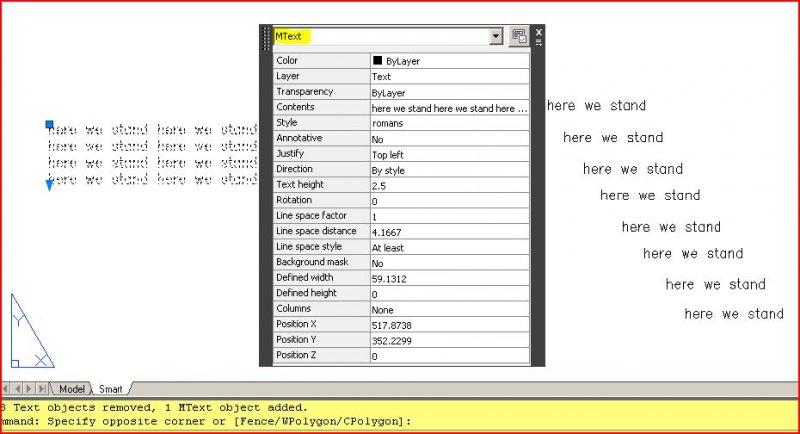Click the Defined width property label

(305, 277)
